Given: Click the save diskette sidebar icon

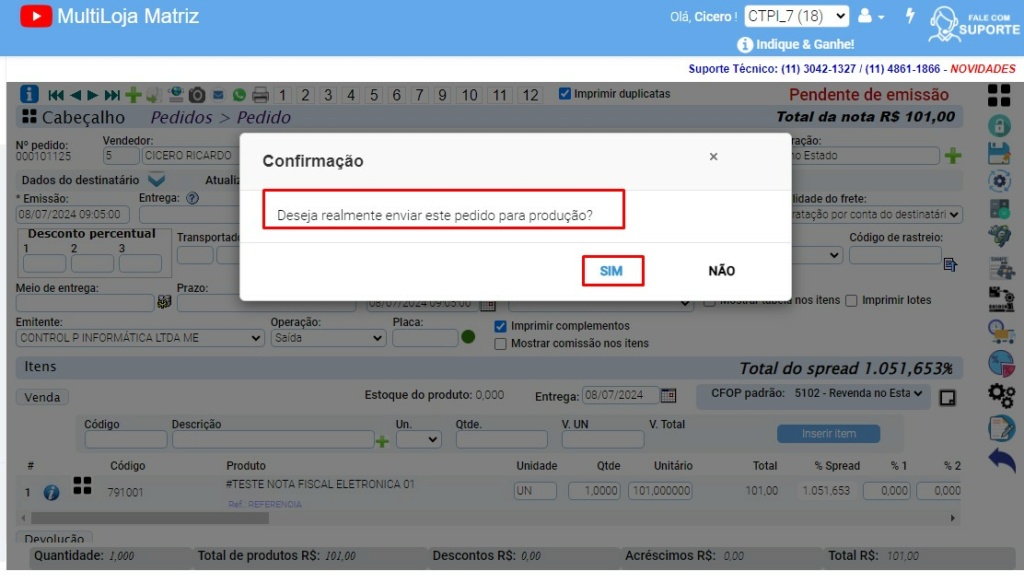Looking at the screenshot, I should 999,153.
